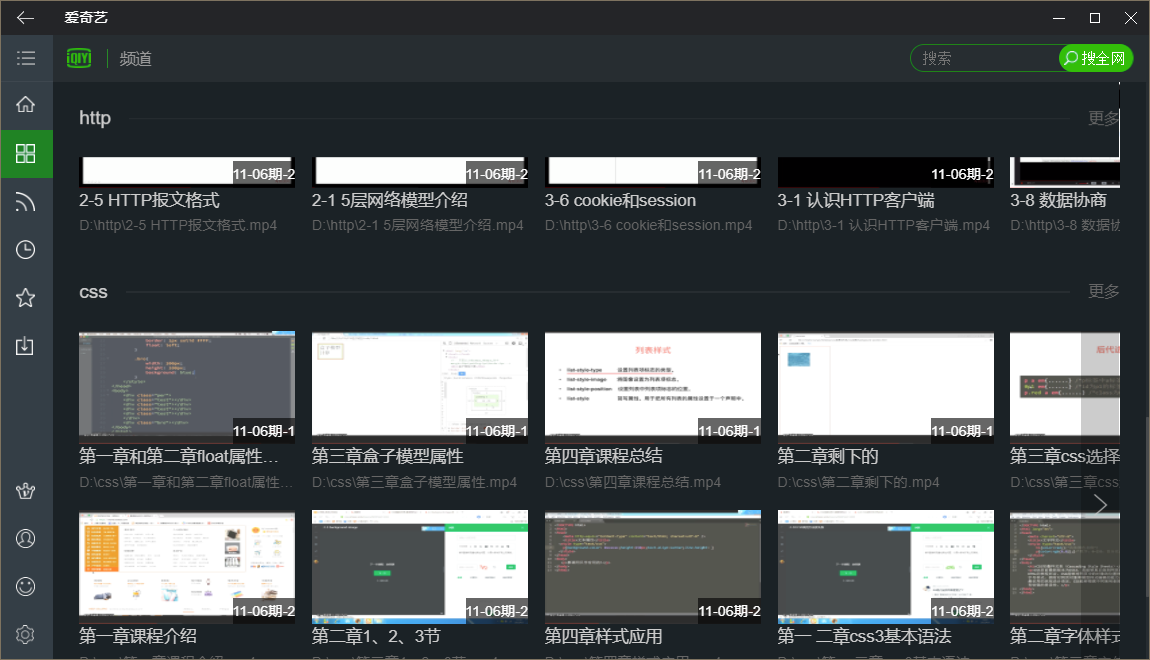Open thumbnail of 第四章样式应用
This screenshot has height=660, width=1150.
tap(653, 567)
